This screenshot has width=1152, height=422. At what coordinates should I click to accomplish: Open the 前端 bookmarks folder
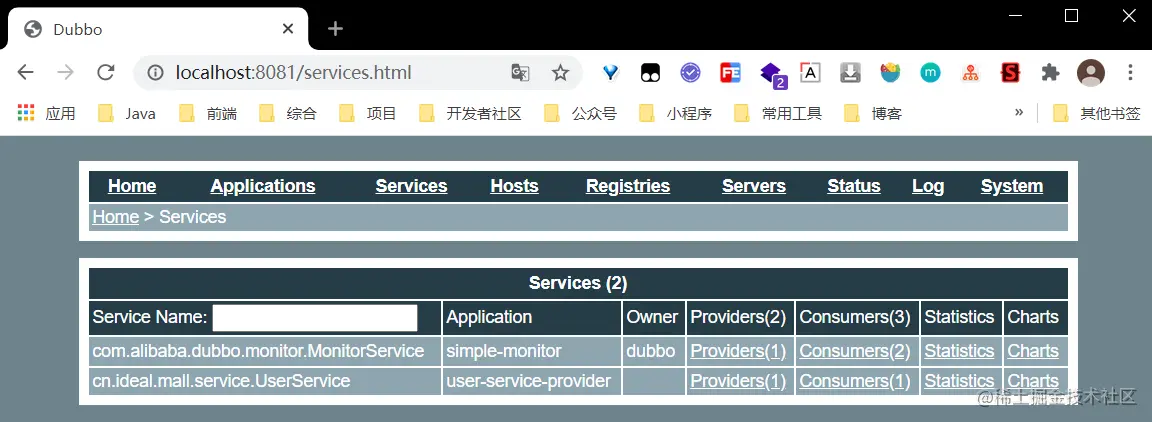[208, 113]
